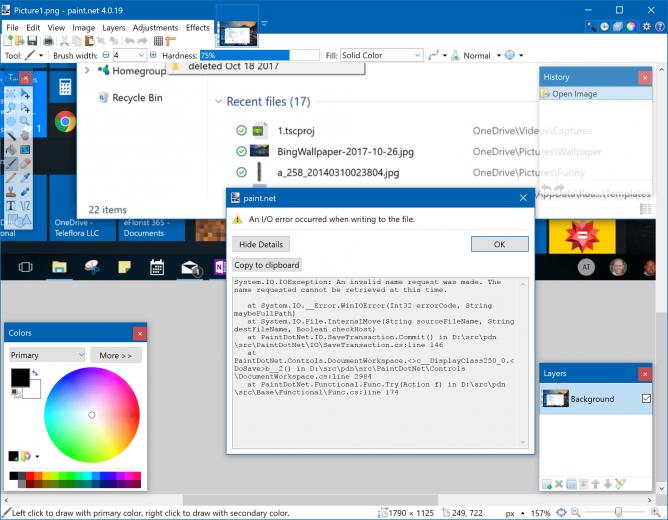Open the Image menu

click(x=84, y=28)
